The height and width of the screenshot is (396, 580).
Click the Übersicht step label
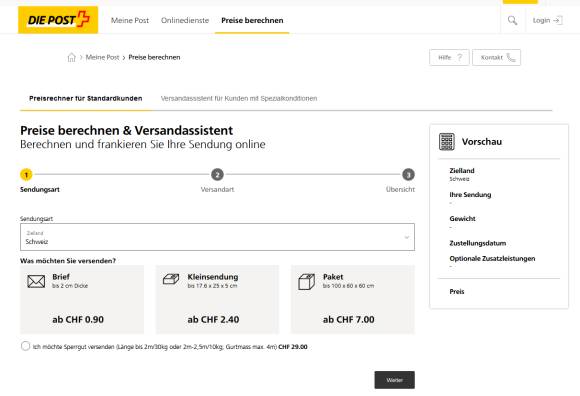click(400, 189)
